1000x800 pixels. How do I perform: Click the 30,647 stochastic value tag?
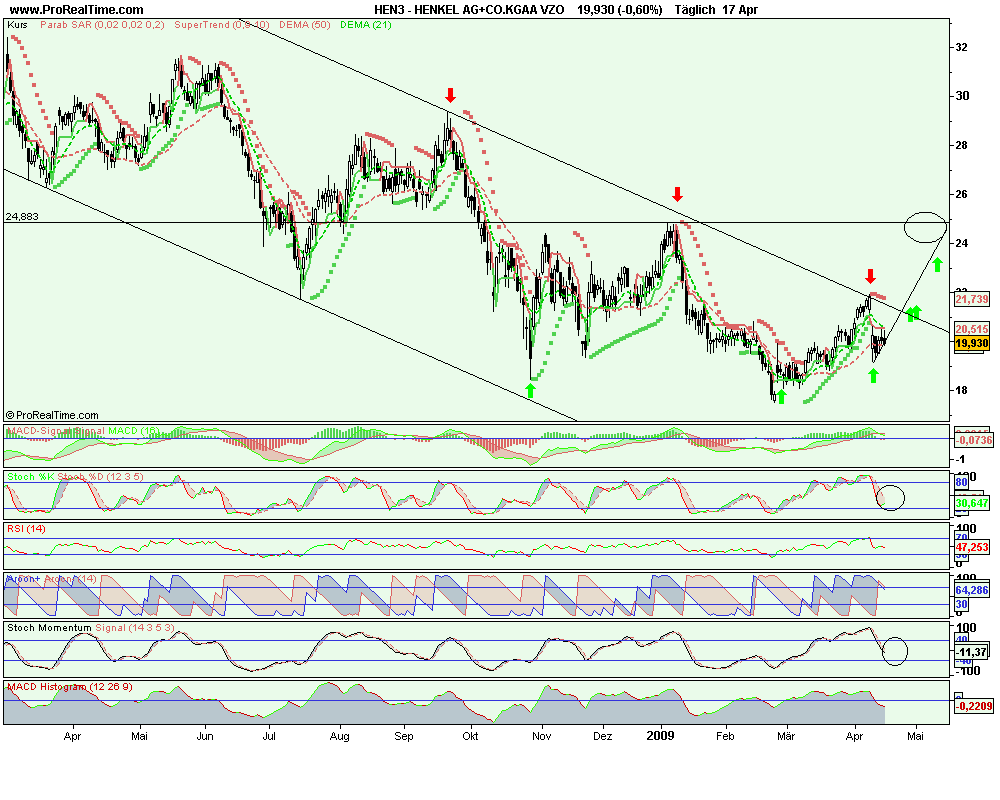[x=972, y=503]
